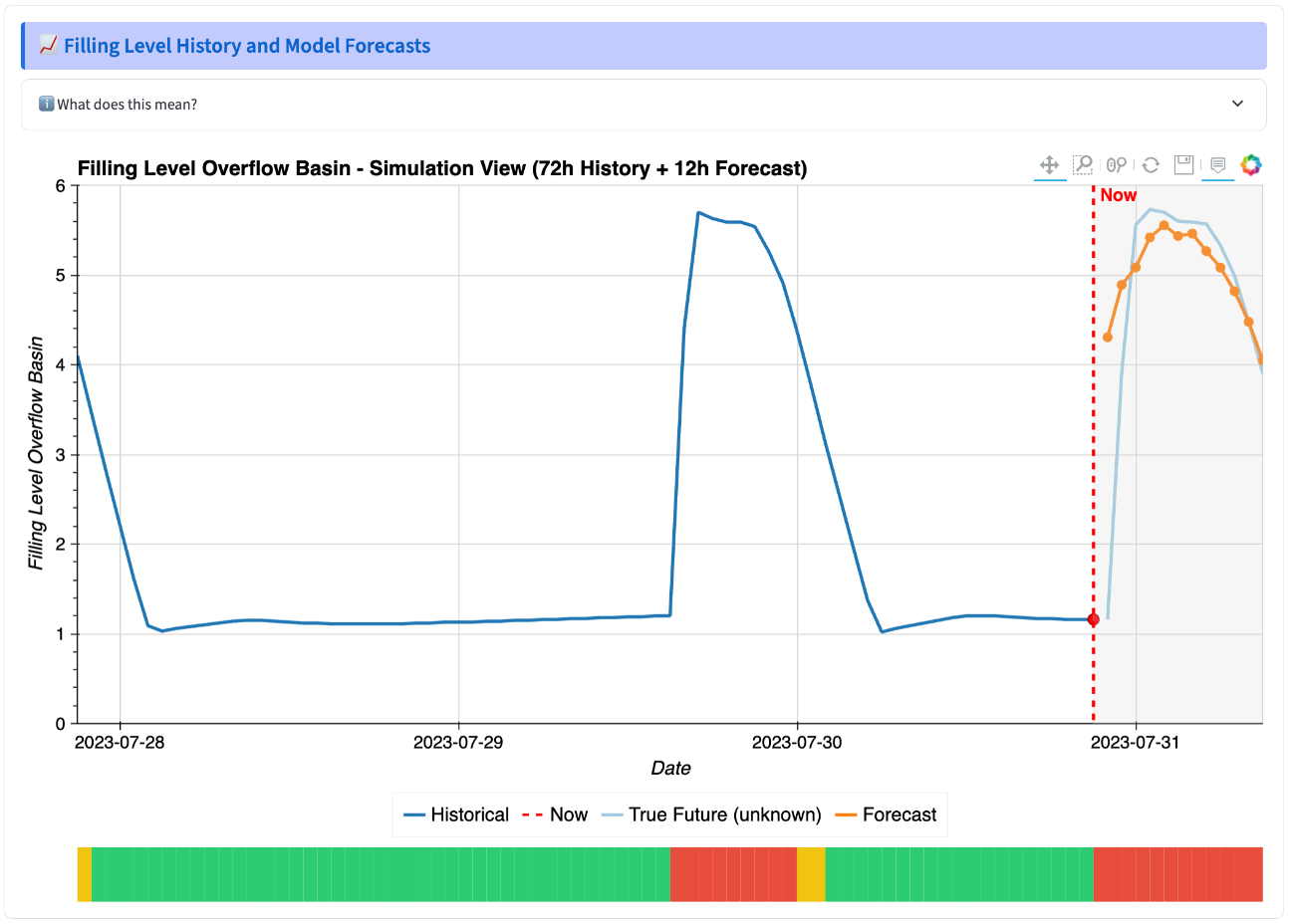This screenshot has width=1290, height=924.
Task: Save the chart using the floppy-disk icon
Action: (x=1183, y=165)
